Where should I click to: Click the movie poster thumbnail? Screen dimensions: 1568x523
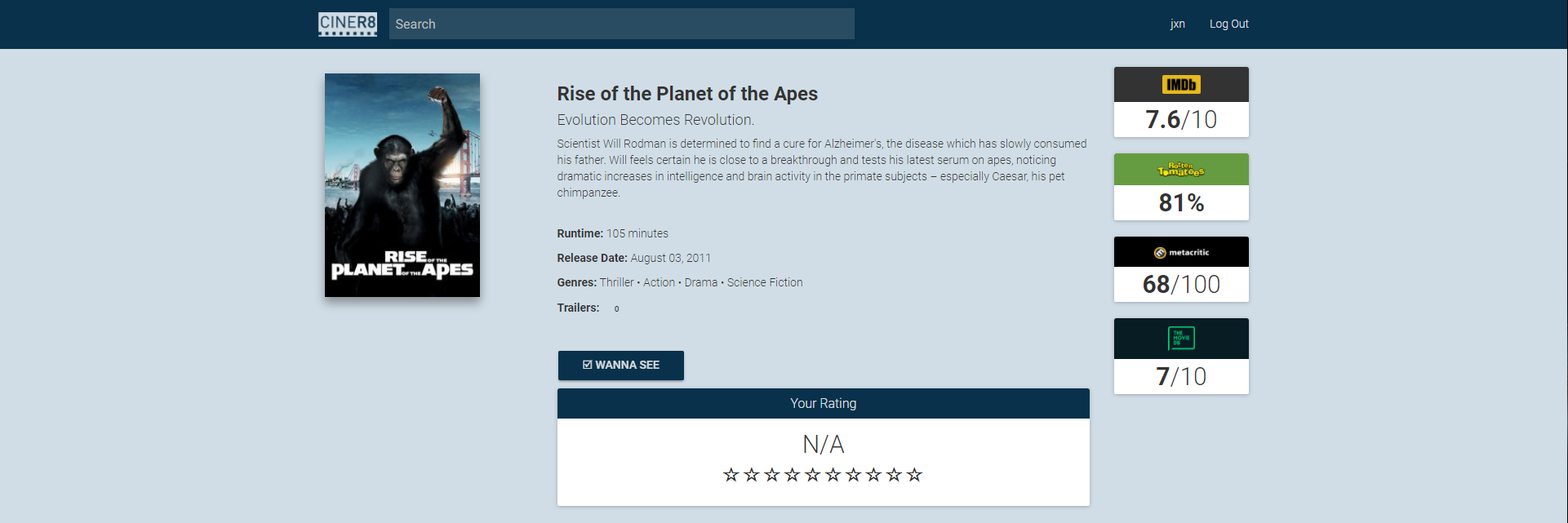[x=402, y=185]
